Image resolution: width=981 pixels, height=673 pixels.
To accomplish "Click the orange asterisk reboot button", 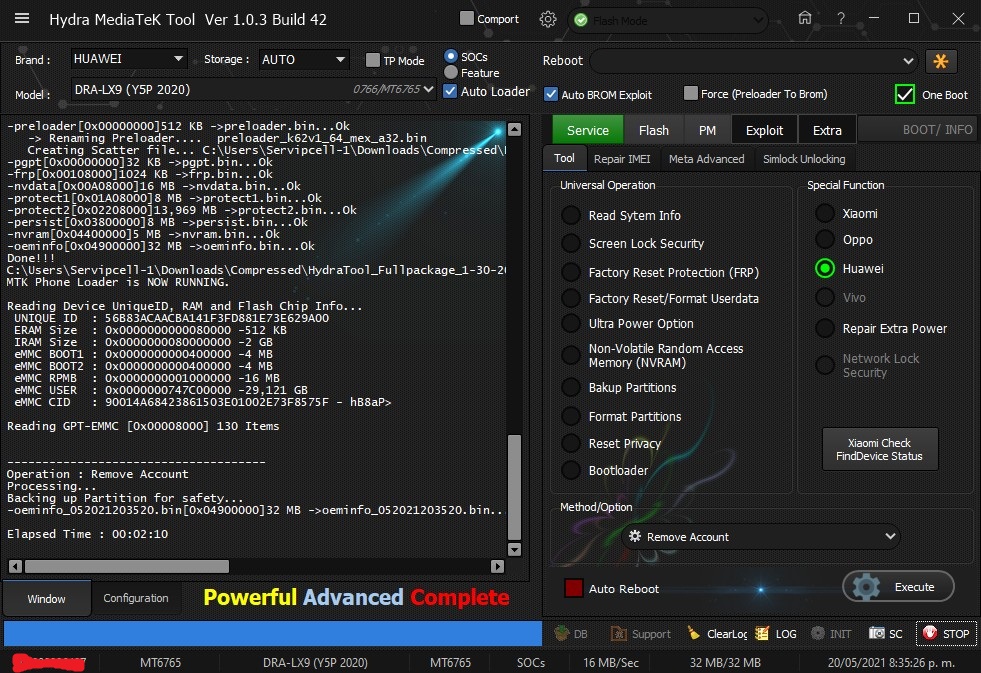I will point(940,61).
